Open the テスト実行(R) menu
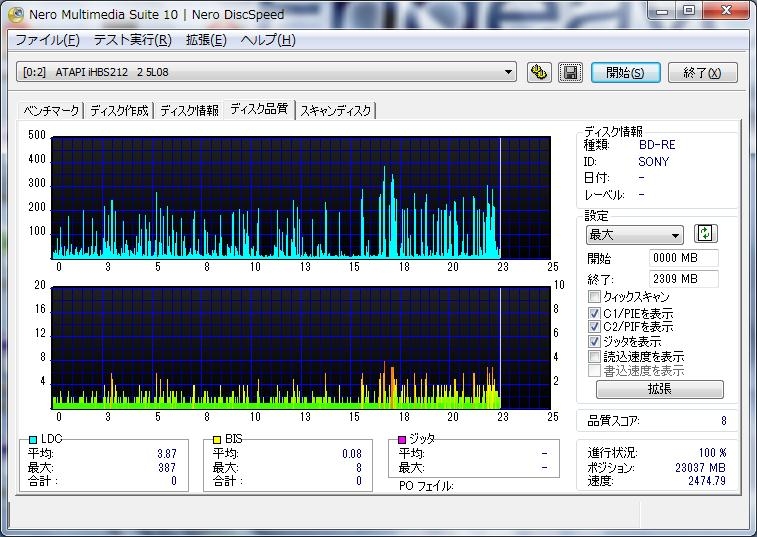This screenshot has height=537, width=757. (x=133, y=40)
